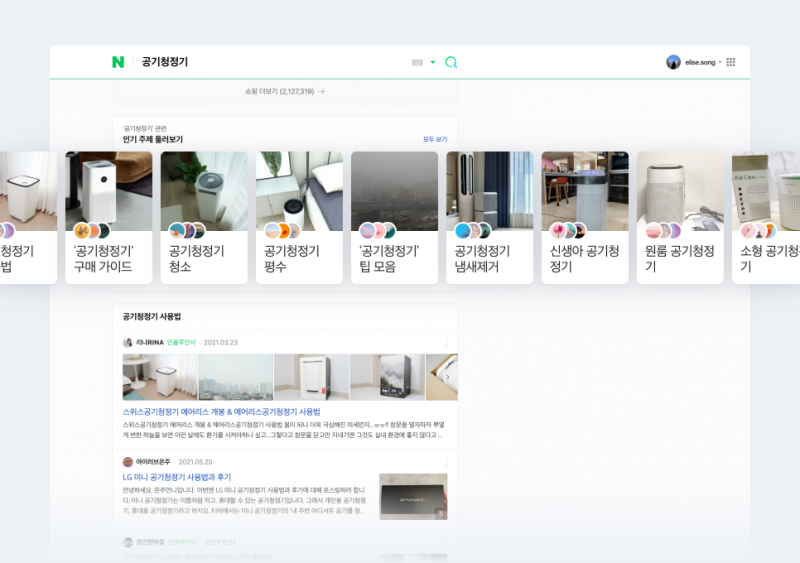Click the '공기청정기' 팁 모음 hazy city image
The image size is (800, 563).
click(x=394, y=191)
